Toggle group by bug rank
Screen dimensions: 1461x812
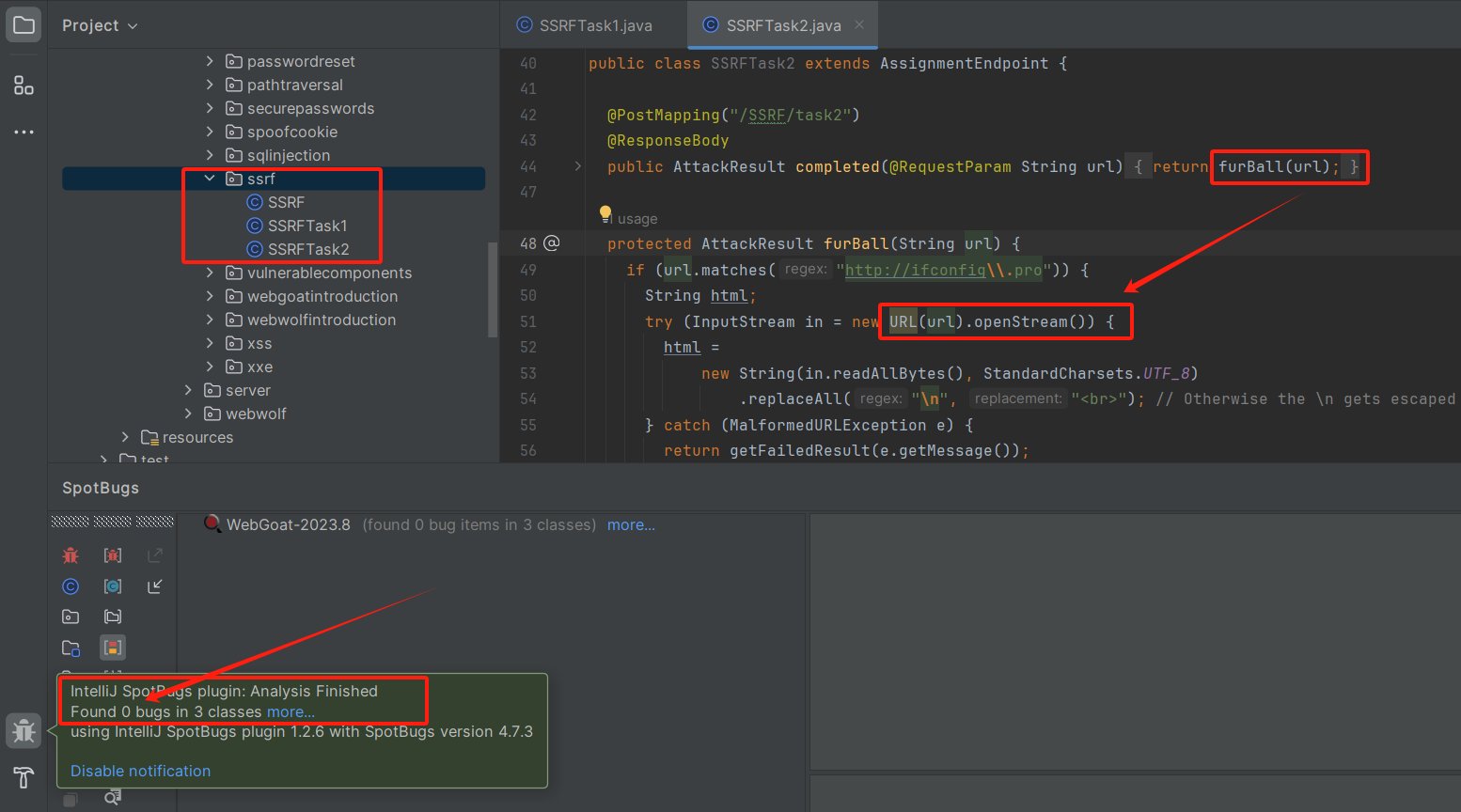coord(113,648)
